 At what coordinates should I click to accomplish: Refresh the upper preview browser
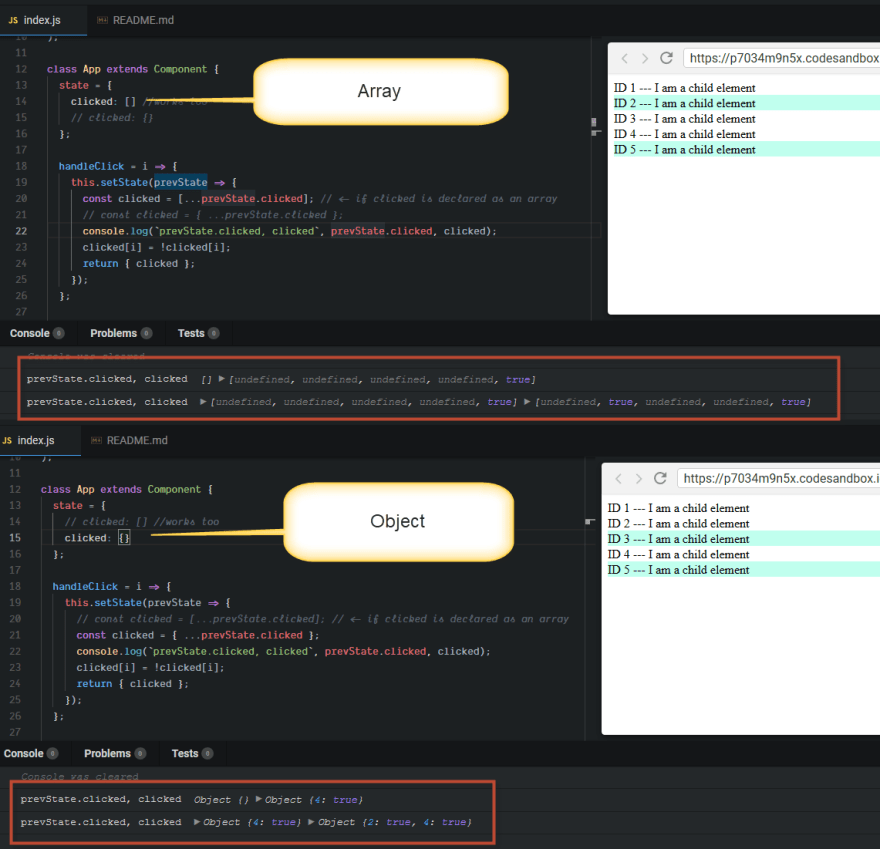(x=666, y=58)
